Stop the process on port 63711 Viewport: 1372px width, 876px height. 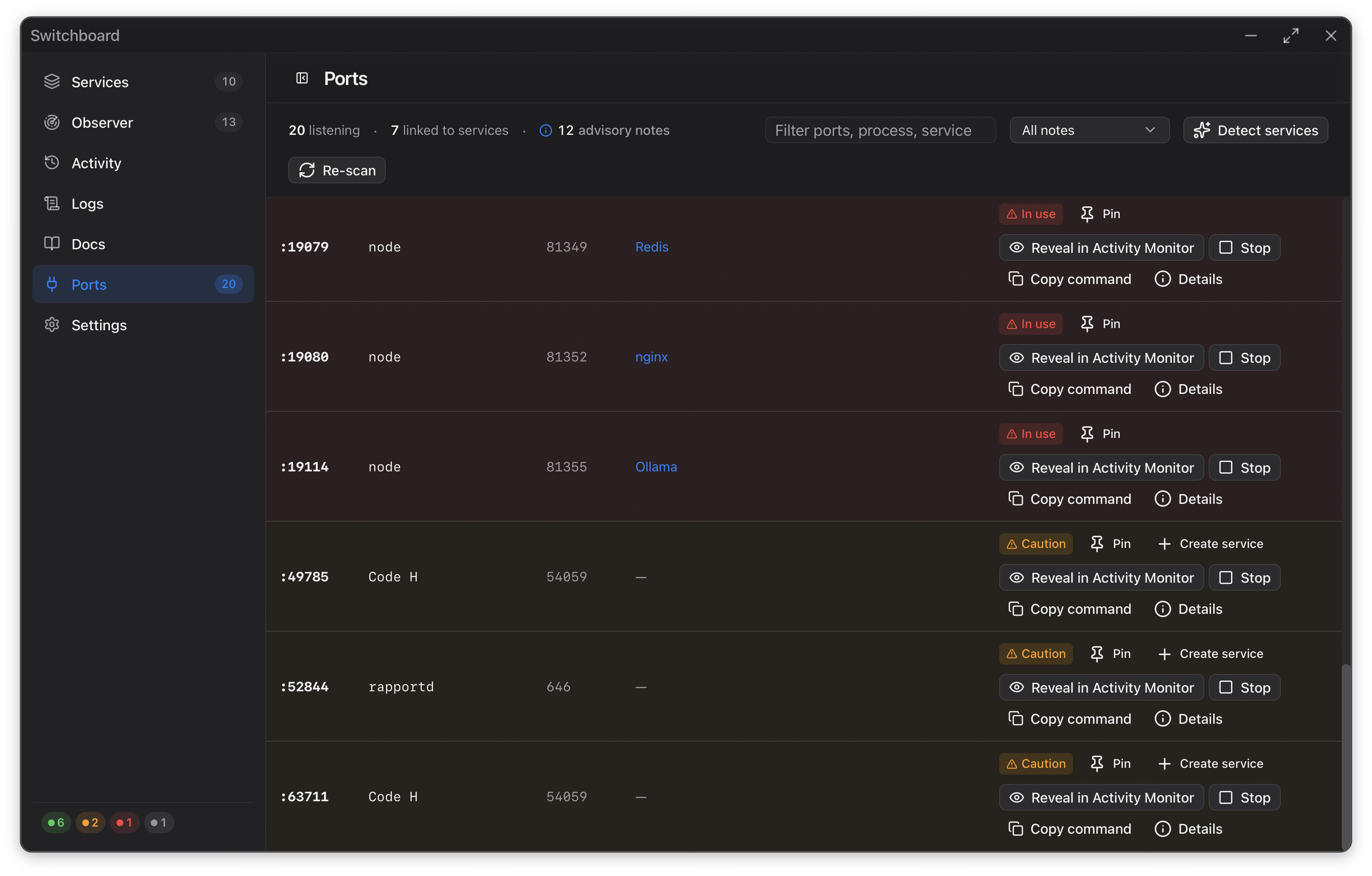coord(1244,797)
